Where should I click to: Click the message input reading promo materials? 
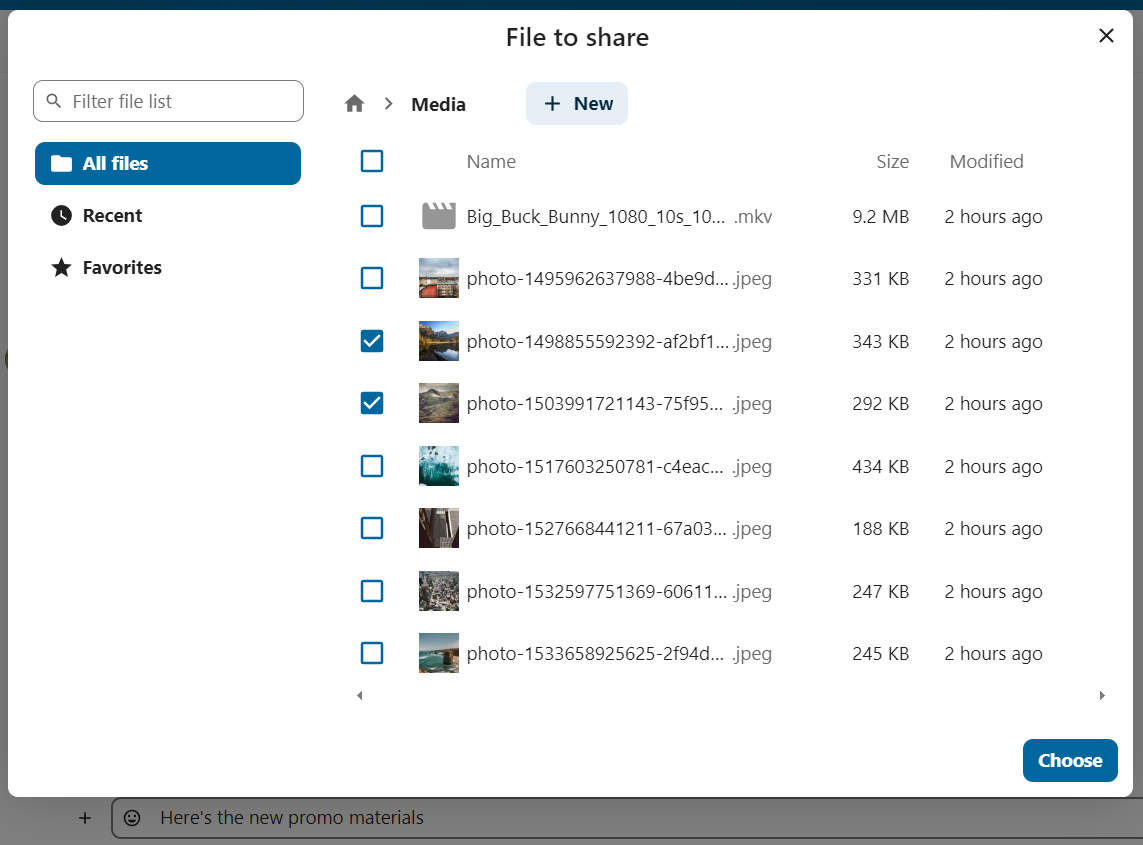pos(290,817)
